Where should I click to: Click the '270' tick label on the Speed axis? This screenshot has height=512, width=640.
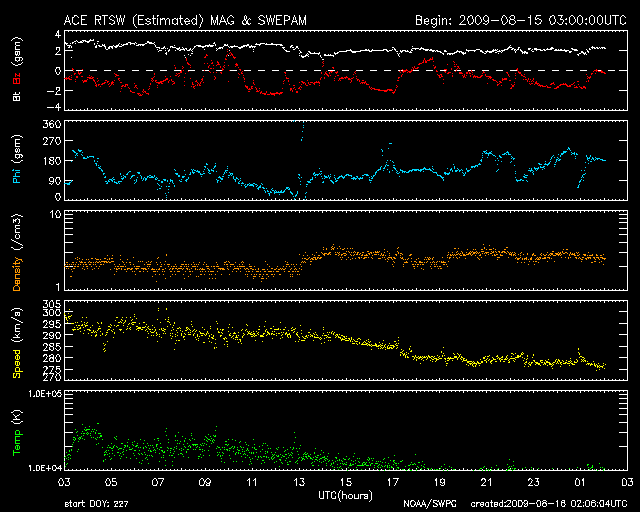(x=52, y=377)
